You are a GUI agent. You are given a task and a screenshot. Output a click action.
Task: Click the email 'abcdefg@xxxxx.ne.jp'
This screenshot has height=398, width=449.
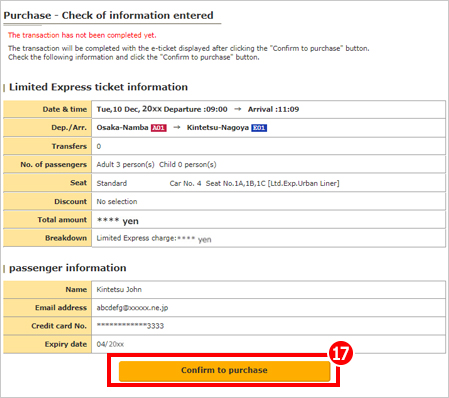[x=132, y=308]
